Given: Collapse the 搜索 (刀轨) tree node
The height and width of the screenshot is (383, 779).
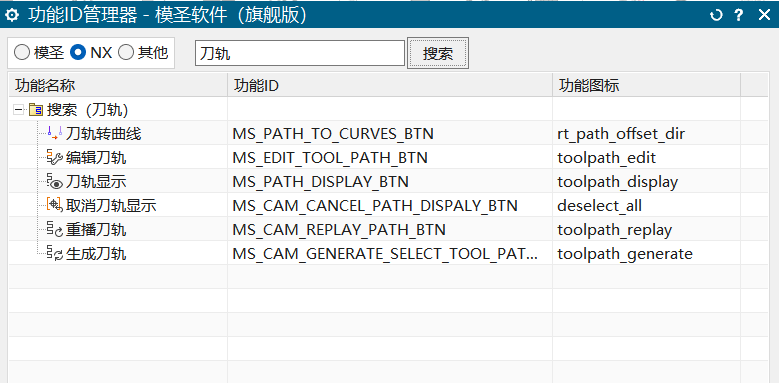Looking at the screenshot, I should 18,110.
